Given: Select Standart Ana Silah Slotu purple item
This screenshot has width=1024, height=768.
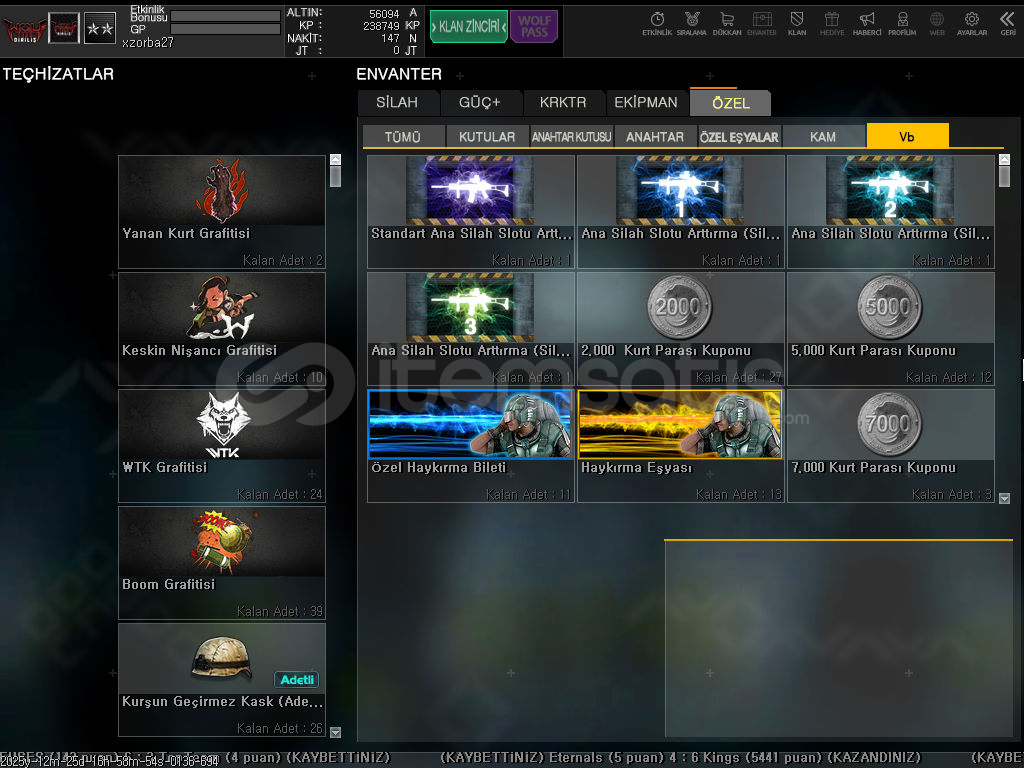Looking at the screenshot, I should (471, 212).
